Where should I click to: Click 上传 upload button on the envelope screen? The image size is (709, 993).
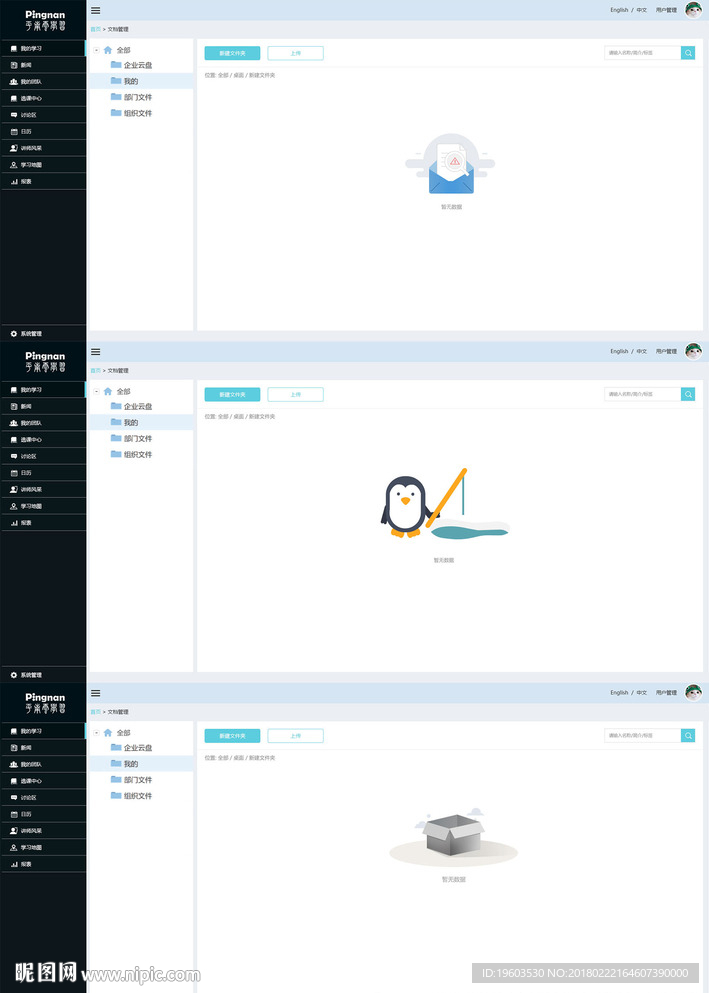click(296, 53)
